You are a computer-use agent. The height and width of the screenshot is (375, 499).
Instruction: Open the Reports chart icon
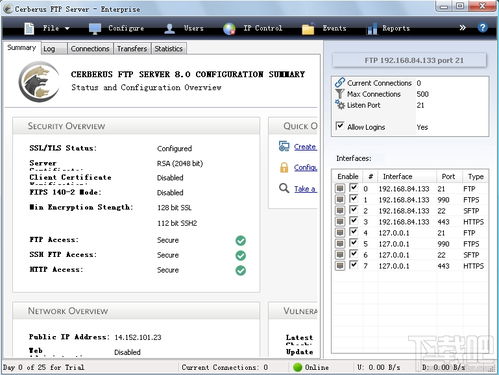click(372, 29)
